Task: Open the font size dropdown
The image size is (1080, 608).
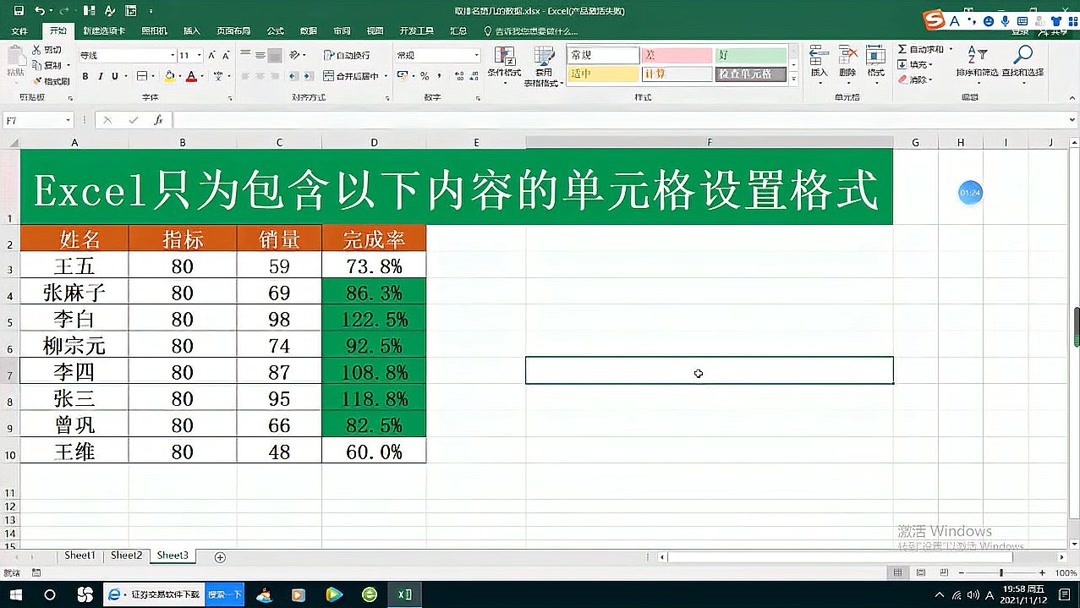Action: click(x=199, y=55)
